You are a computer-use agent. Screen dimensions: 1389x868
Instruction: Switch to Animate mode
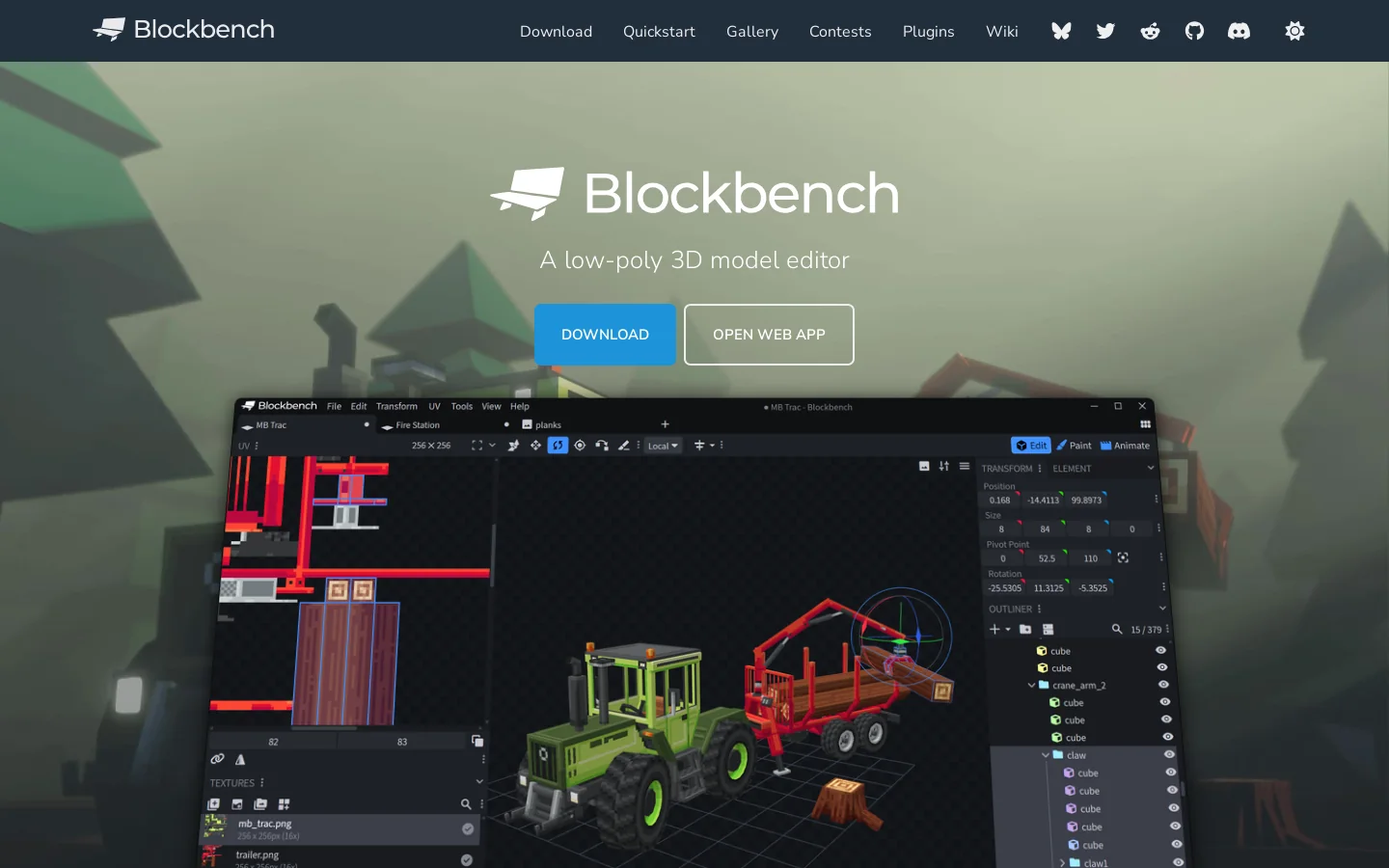tap(1125, 446)
